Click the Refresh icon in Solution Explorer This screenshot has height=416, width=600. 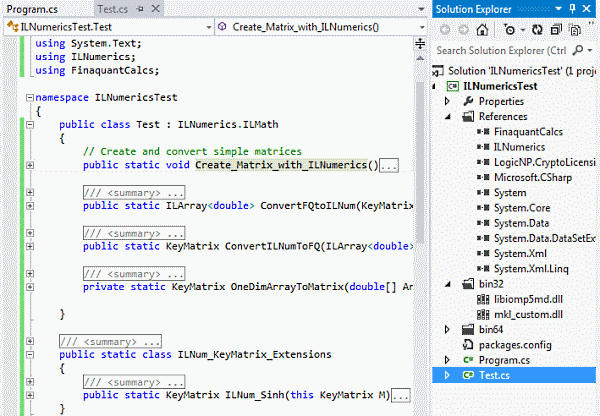537,29
